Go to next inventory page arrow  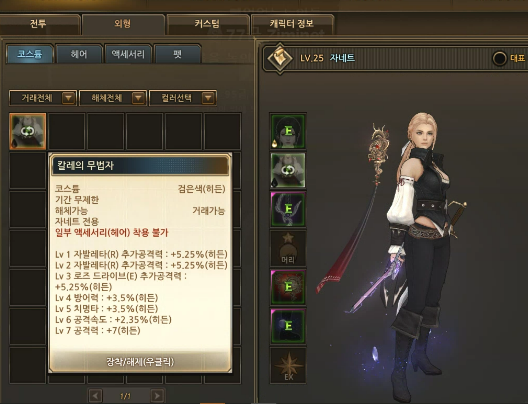click(x=157, y=396)
